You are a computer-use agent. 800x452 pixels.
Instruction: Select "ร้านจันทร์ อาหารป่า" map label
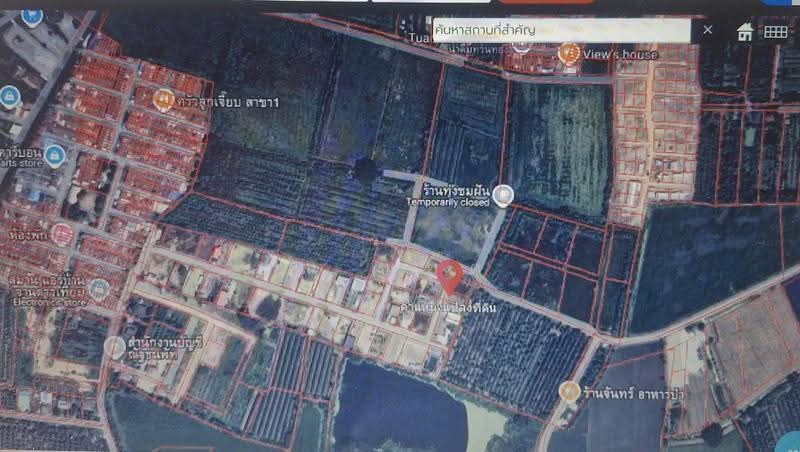(634, 394)
